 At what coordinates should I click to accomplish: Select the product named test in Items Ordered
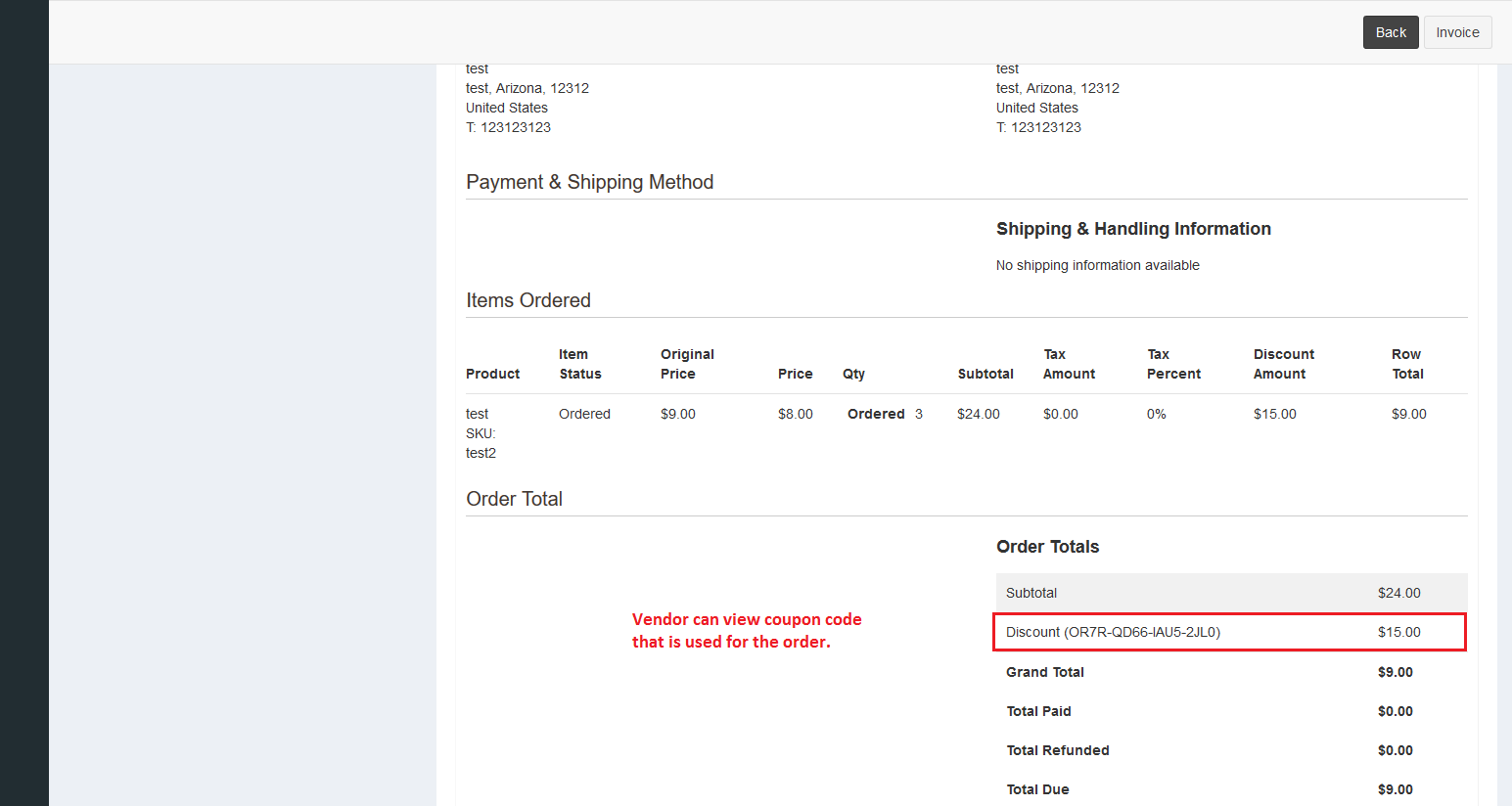pos(477,413)
